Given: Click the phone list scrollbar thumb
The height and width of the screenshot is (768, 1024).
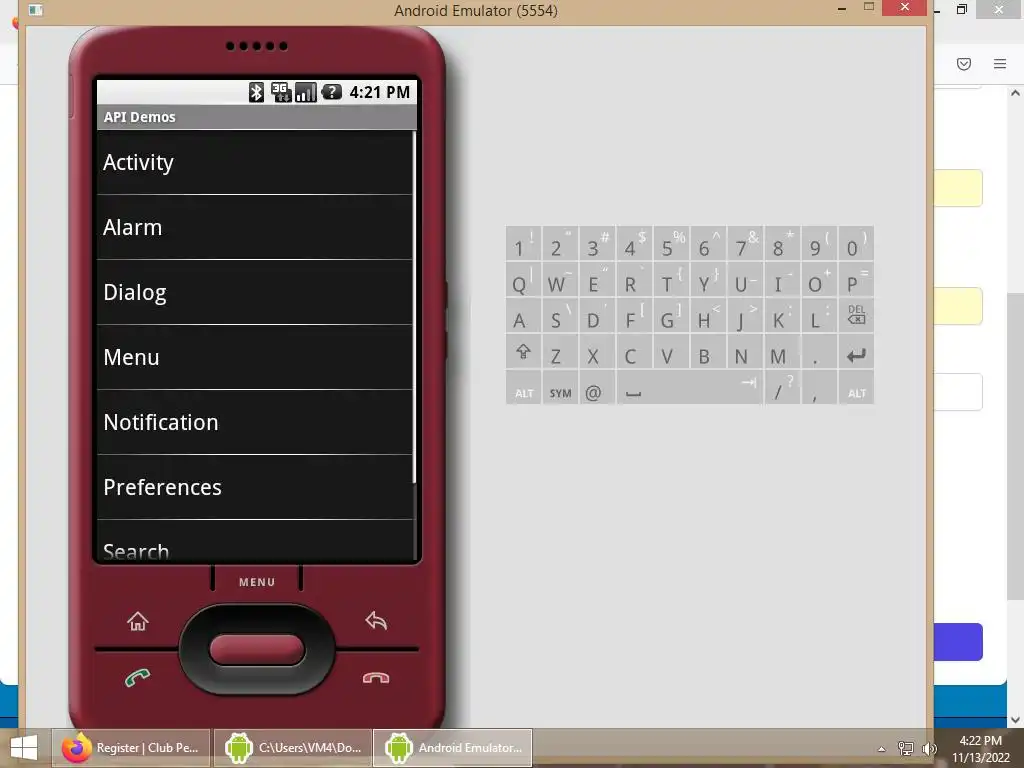Looking at the screenshot, I should [414, 307].
